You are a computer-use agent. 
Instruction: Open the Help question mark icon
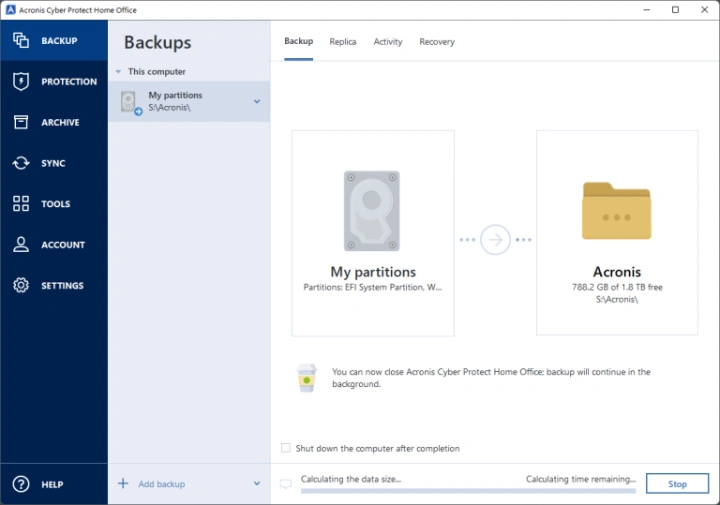coord(21,484)
